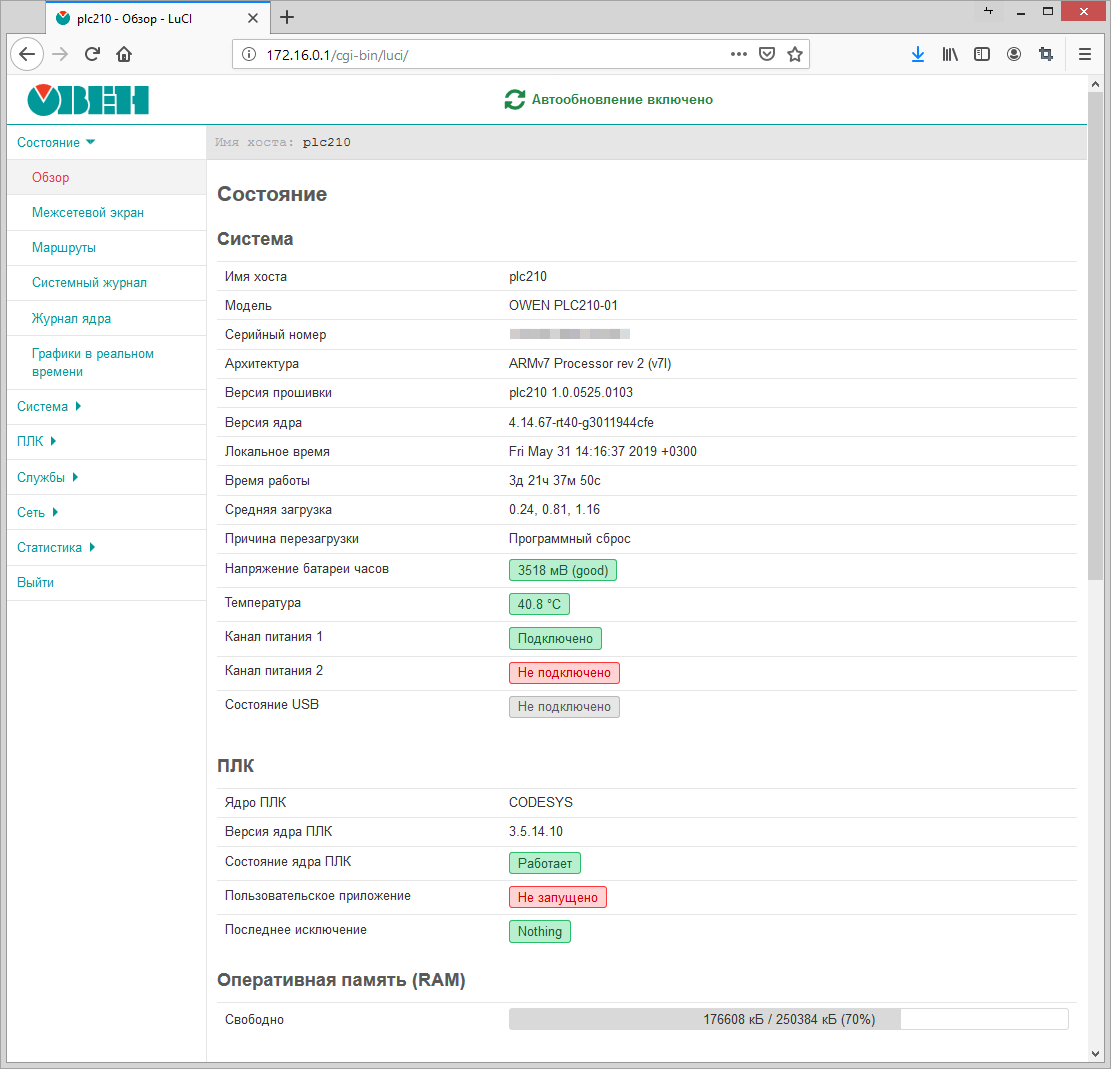This screenshot has height=1069, width=1111.
Task: Toggle auto-refresh via Автообновление включено text
Action: [622, 99]
